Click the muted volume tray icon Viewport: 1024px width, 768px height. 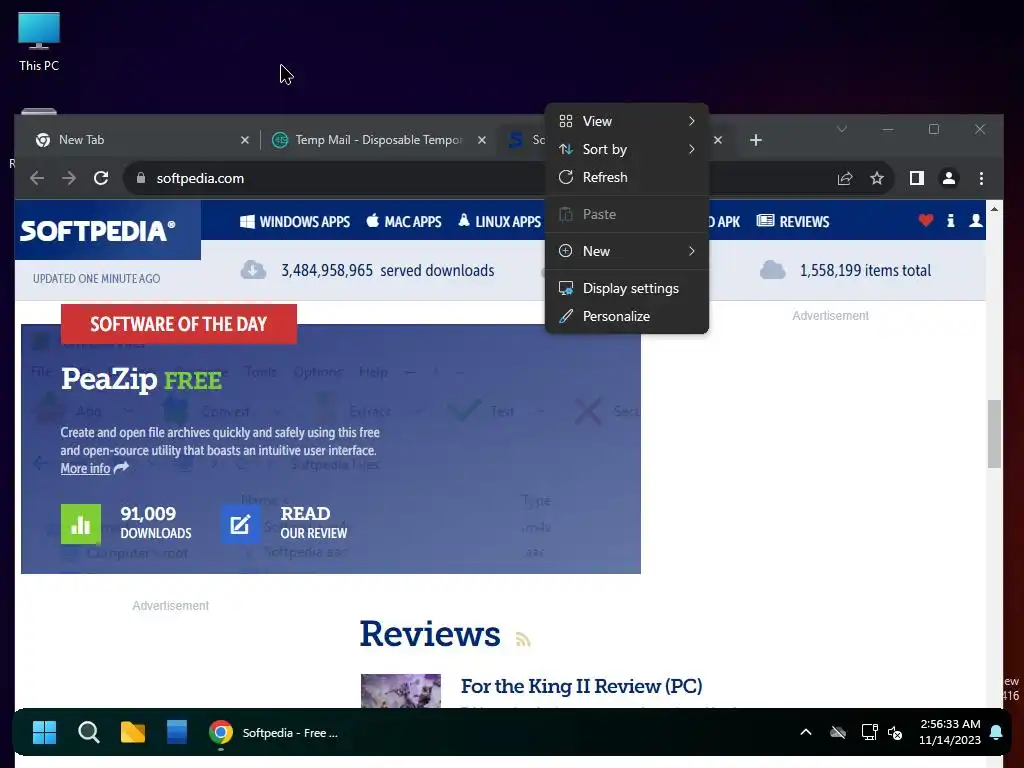895,733
